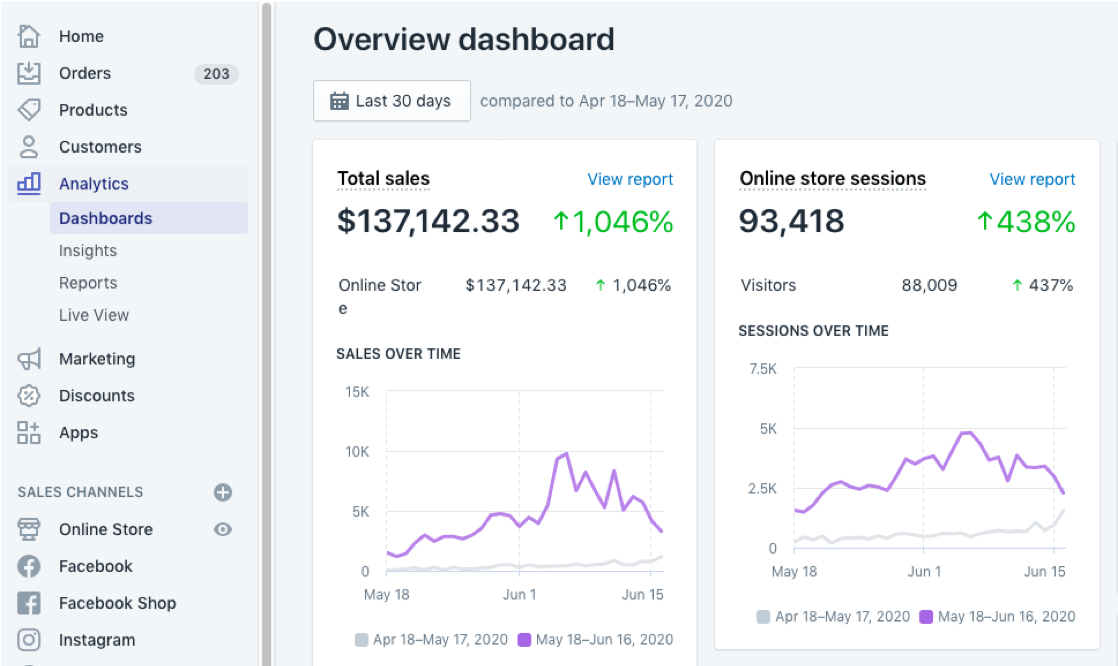The height and width of the screenshot is (666, 1118).
Task: Select the Marketing megaphone icon
Action: pyautogui.click(x=27, y=358)
